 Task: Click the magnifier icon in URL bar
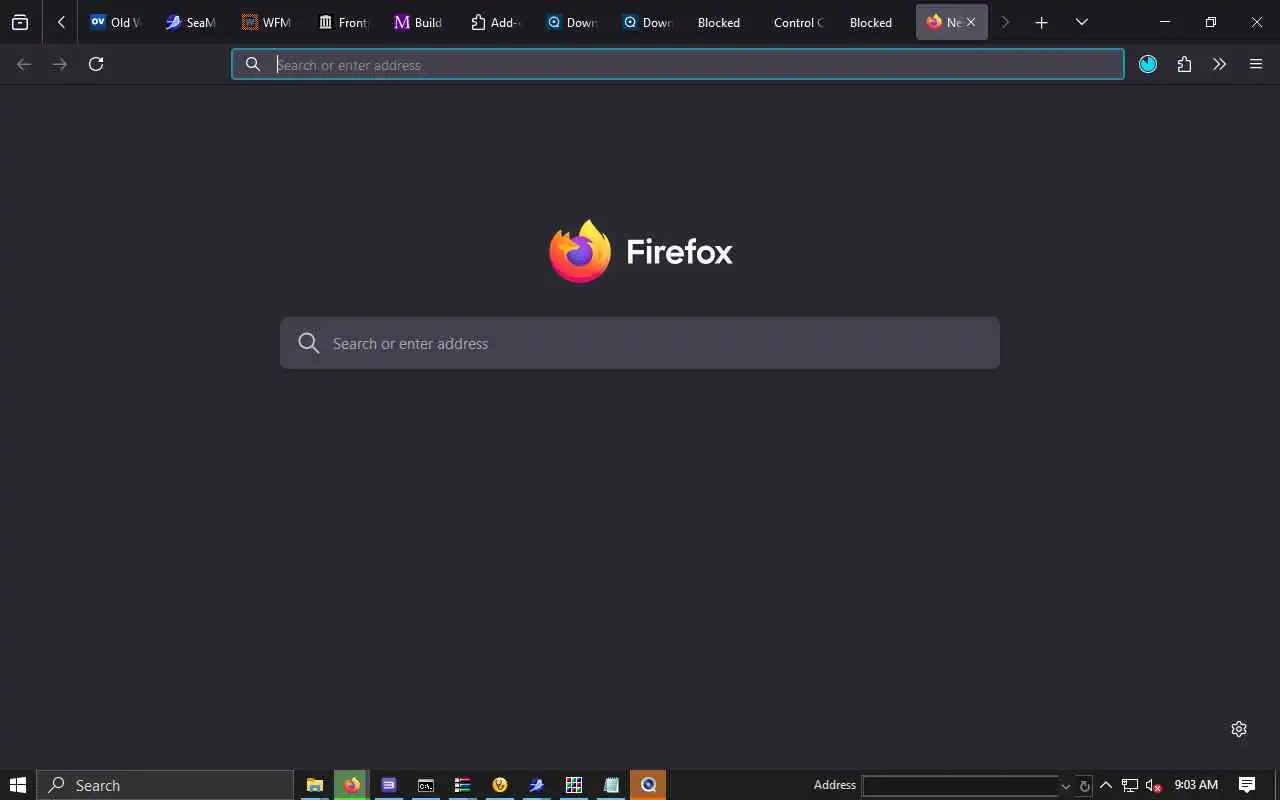(x=253, y=64)
